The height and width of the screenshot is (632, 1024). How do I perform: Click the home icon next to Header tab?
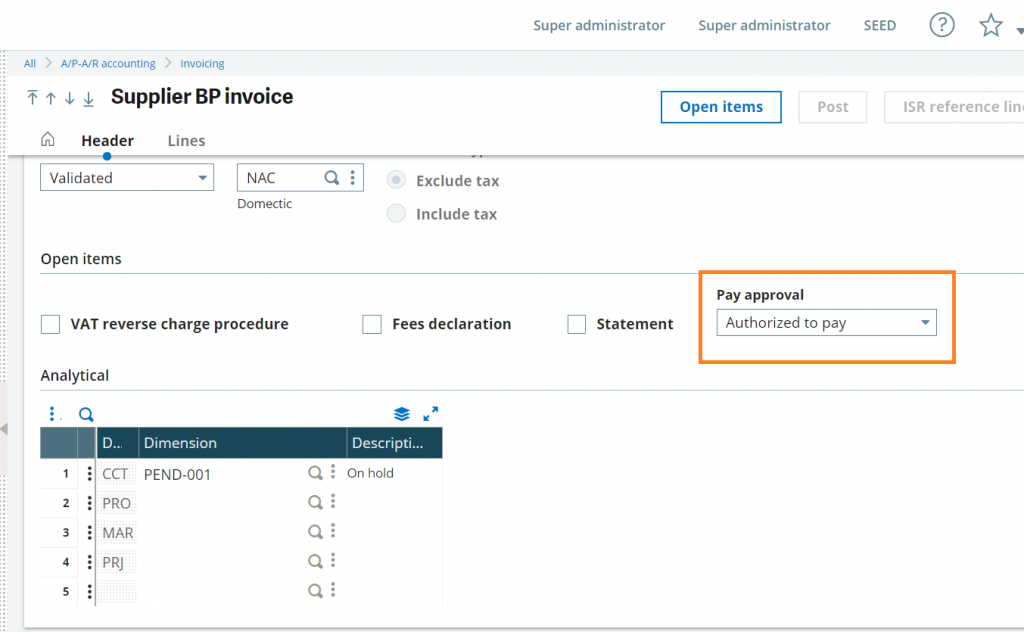[x=47, y=140]
